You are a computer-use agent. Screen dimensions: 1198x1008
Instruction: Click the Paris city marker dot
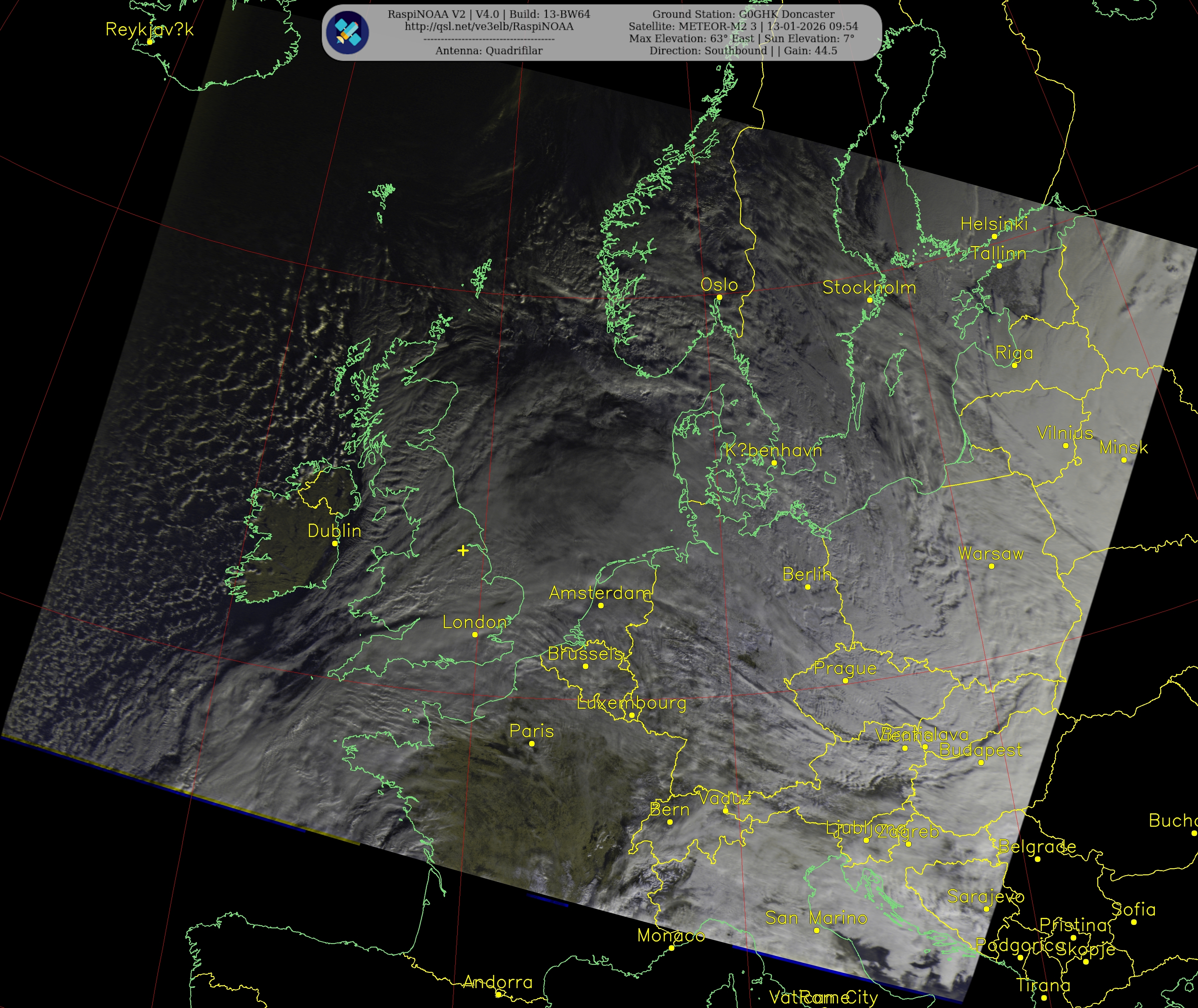[532, 744]
